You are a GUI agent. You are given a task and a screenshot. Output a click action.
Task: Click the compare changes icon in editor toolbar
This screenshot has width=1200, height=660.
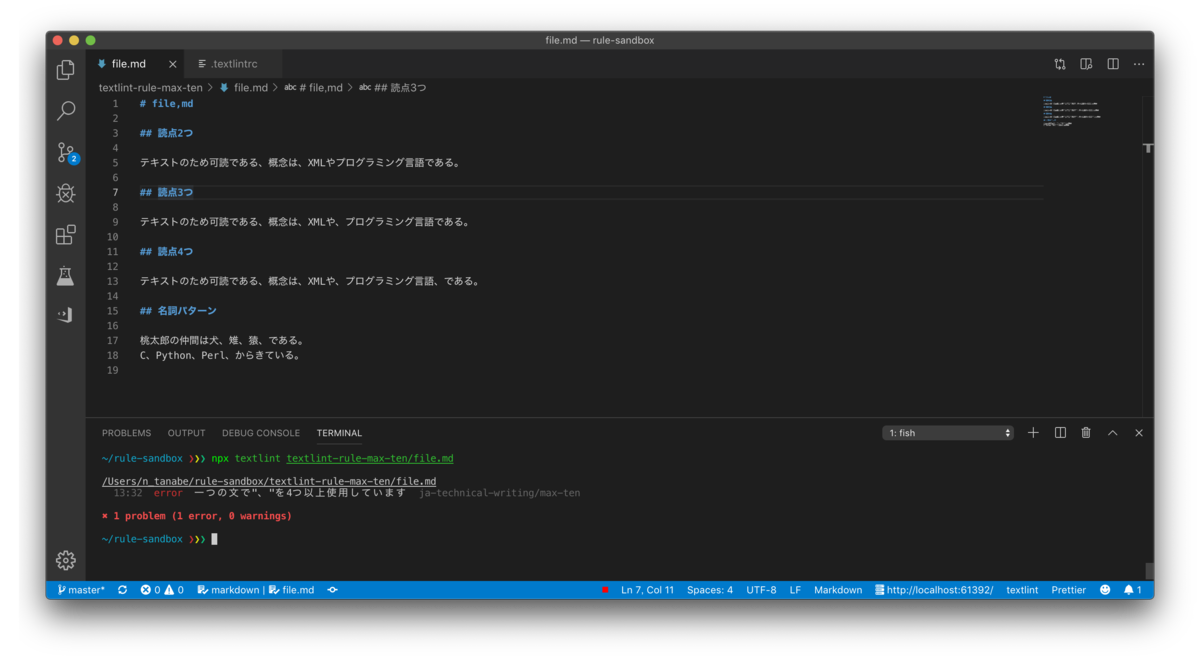[x=1060, y=64]
